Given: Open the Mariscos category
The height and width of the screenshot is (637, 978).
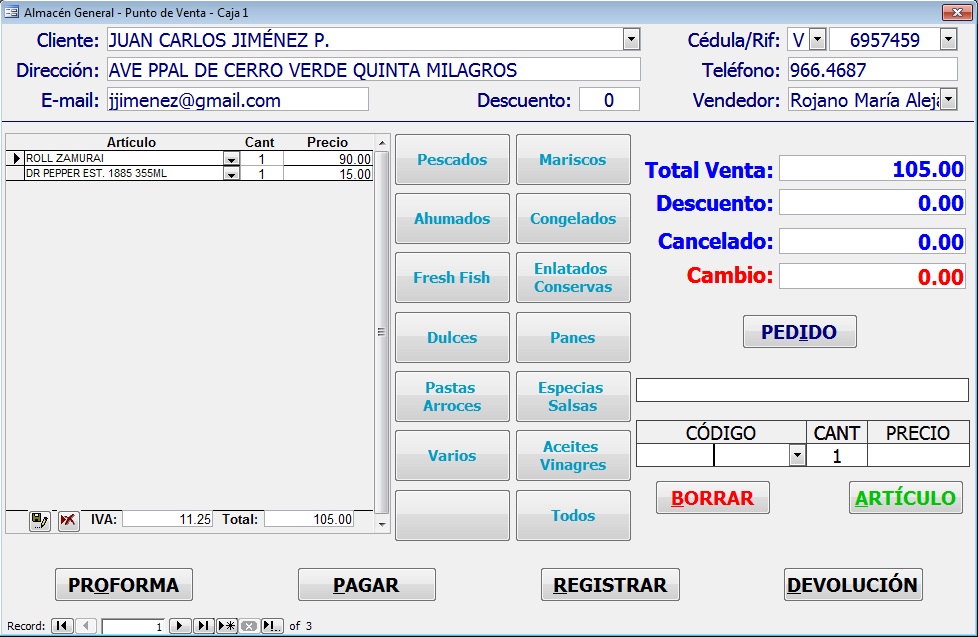Looking at the screenshot, I should (573, 160).
